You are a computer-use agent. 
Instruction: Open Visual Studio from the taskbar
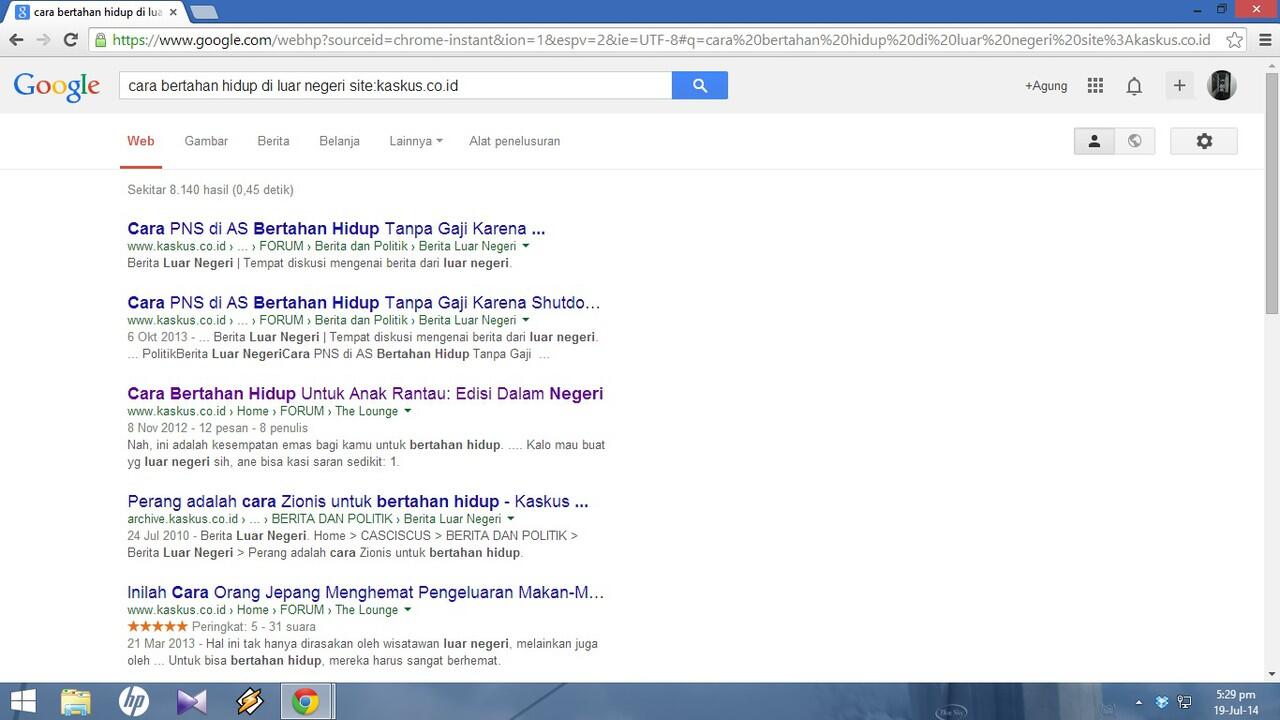[192, 702]
